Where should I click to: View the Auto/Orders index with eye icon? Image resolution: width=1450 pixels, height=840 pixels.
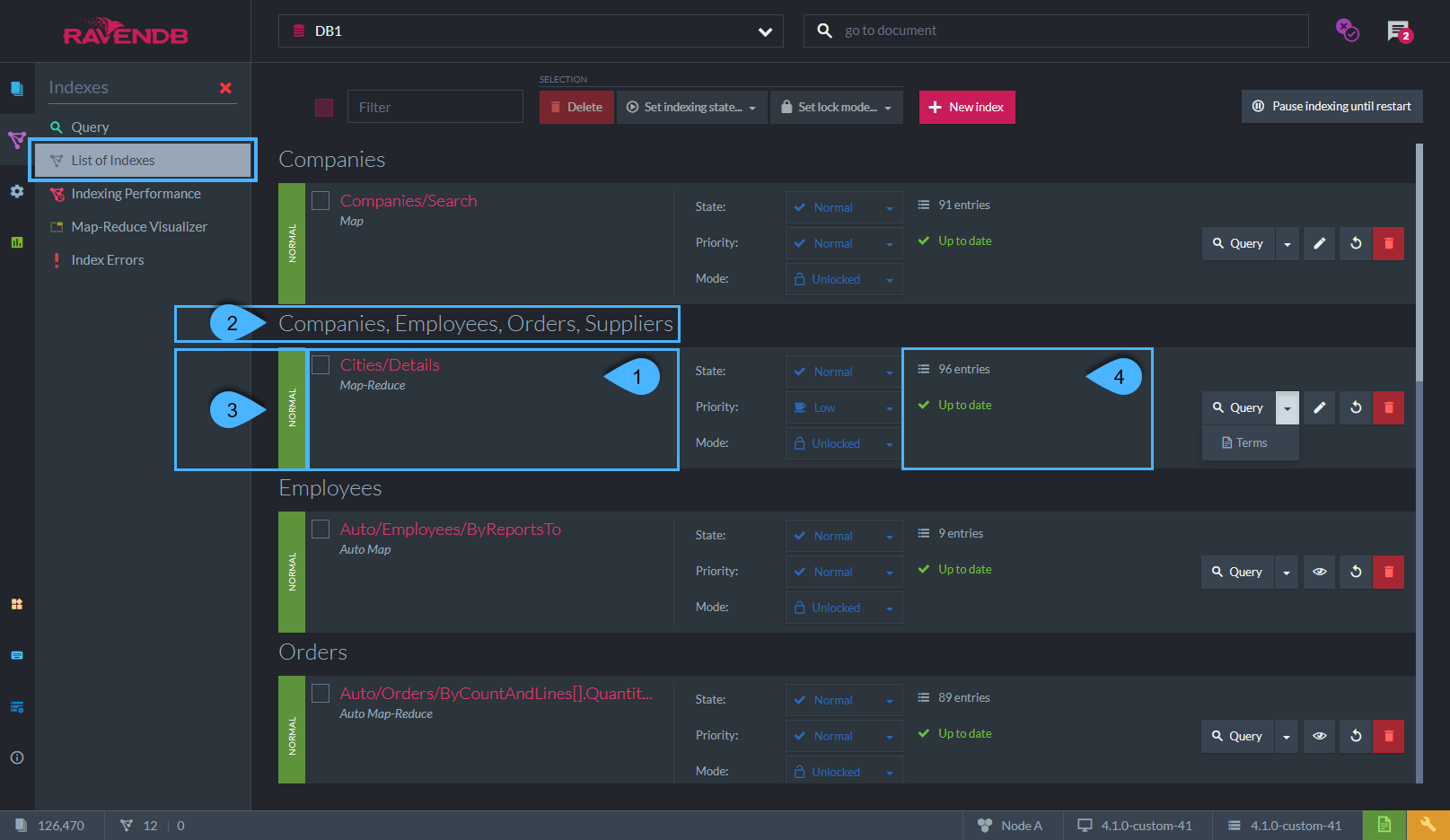pyautogui.click(x=1319, y=736)
